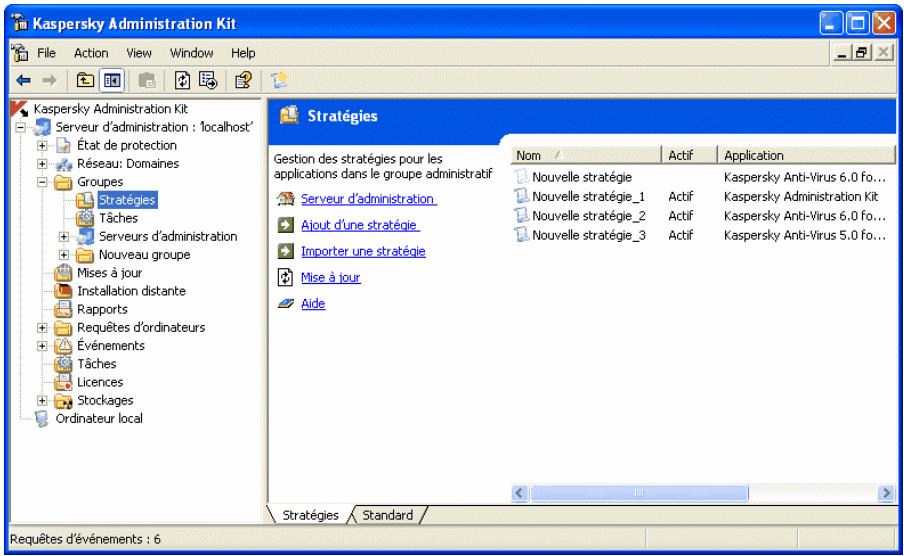Open the Help menu
This screenshot has width=904, height=556.
tap(243, 53)
